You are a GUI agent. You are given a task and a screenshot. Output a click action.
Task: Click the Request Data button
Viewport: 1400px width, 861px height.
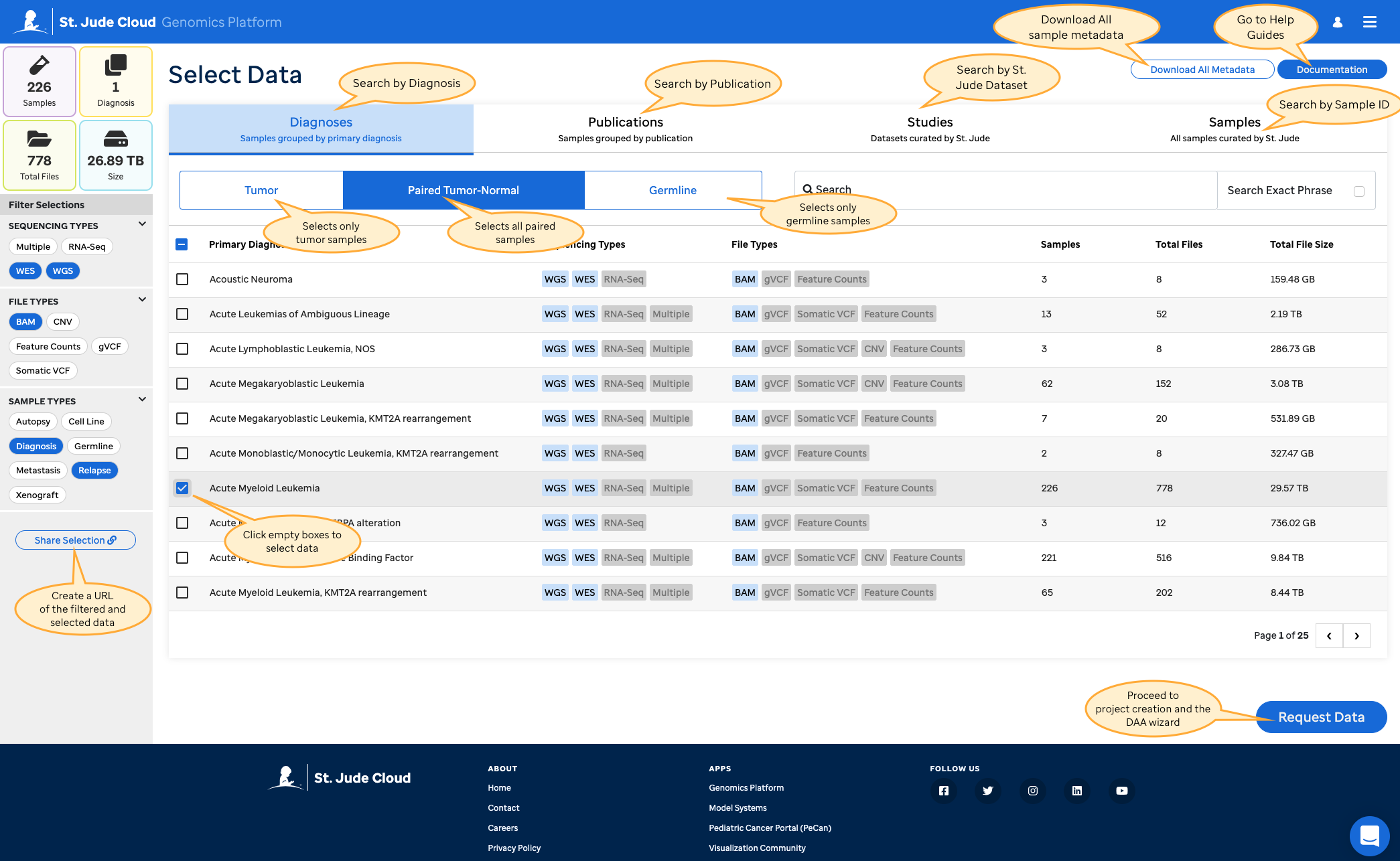(x=1320, y=717)
